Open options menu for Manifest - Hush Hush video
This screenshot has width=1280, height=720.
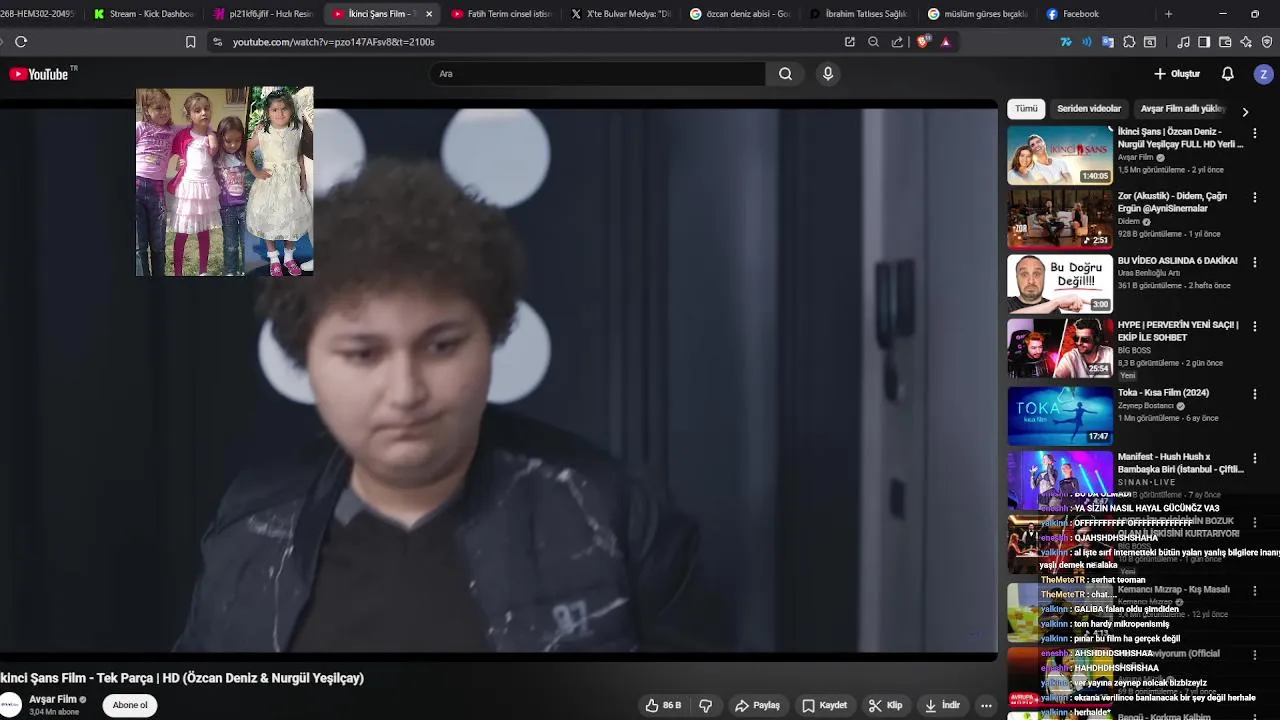coord(1254,458)
